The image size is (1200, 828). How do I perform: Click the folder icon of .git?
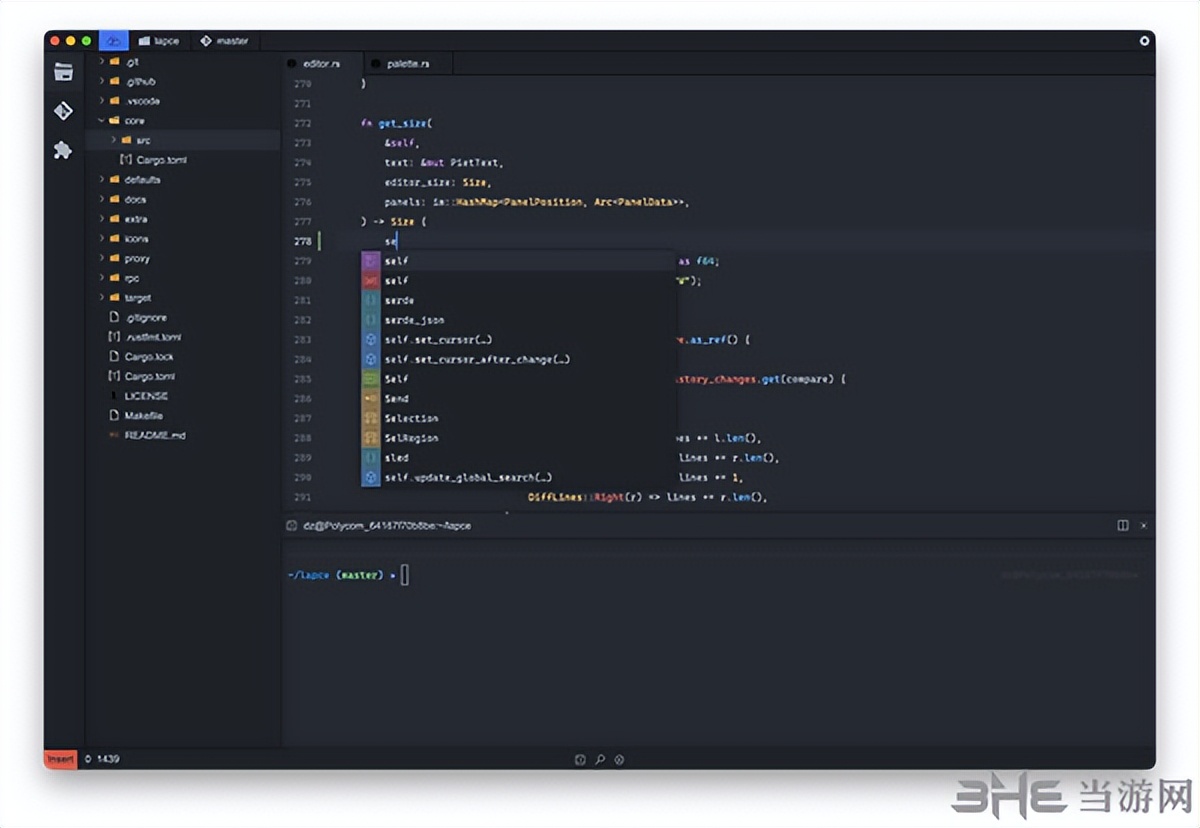[114, 62]
